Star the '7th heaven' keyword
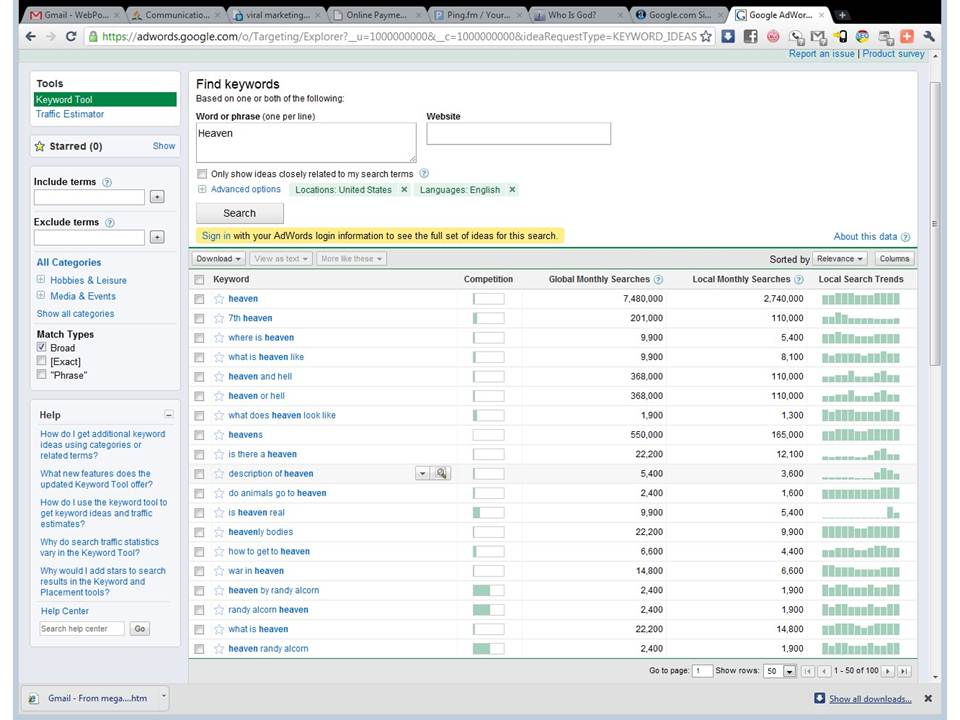The image size is (960, 720). pyautogui.click(x=219, y=318)
